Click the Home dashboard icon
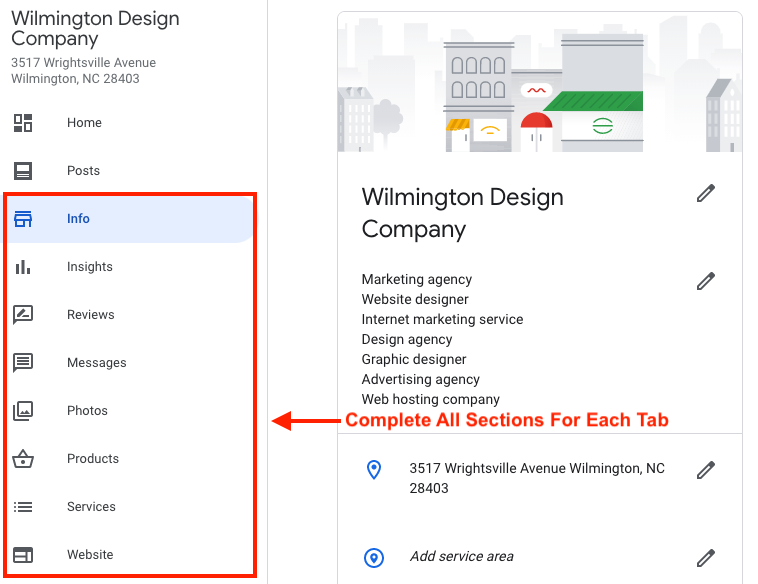758x584 pixels. [x=23, y=123]
